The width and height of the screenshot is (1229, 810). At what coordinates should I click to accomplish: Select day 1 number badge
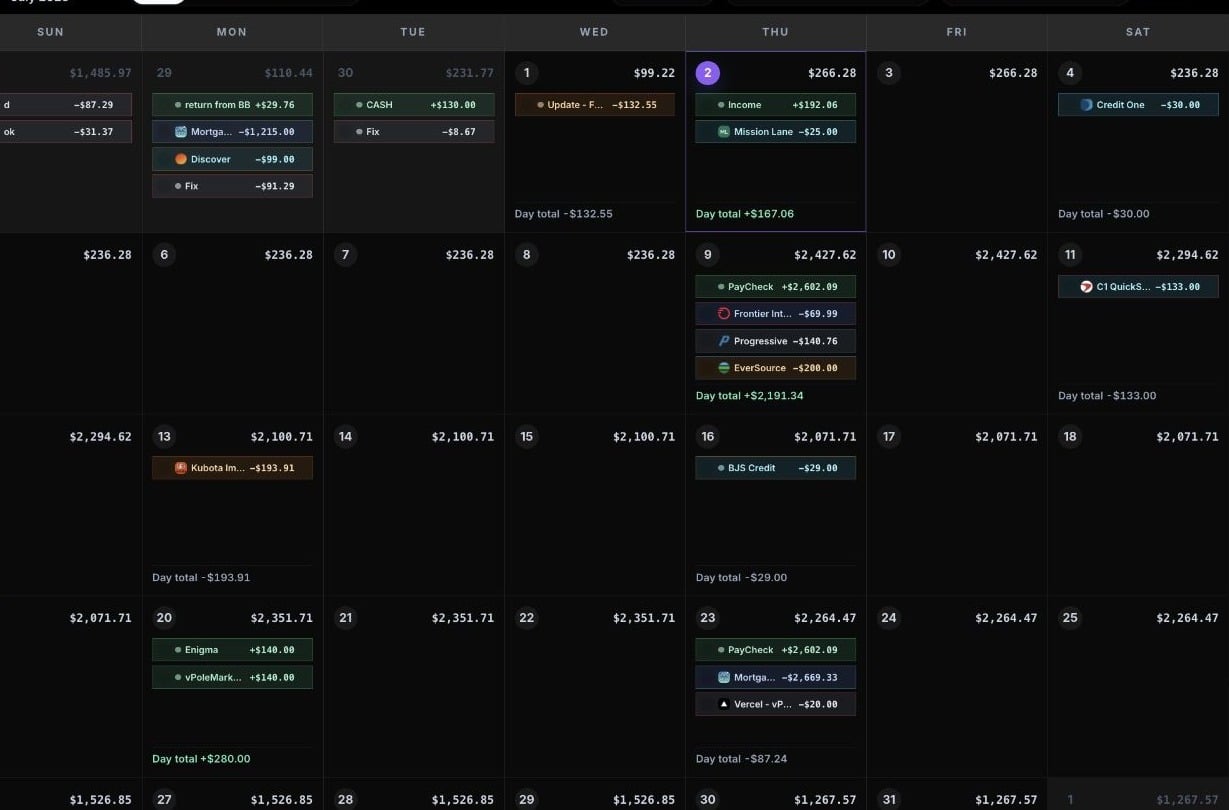point(527,73)
